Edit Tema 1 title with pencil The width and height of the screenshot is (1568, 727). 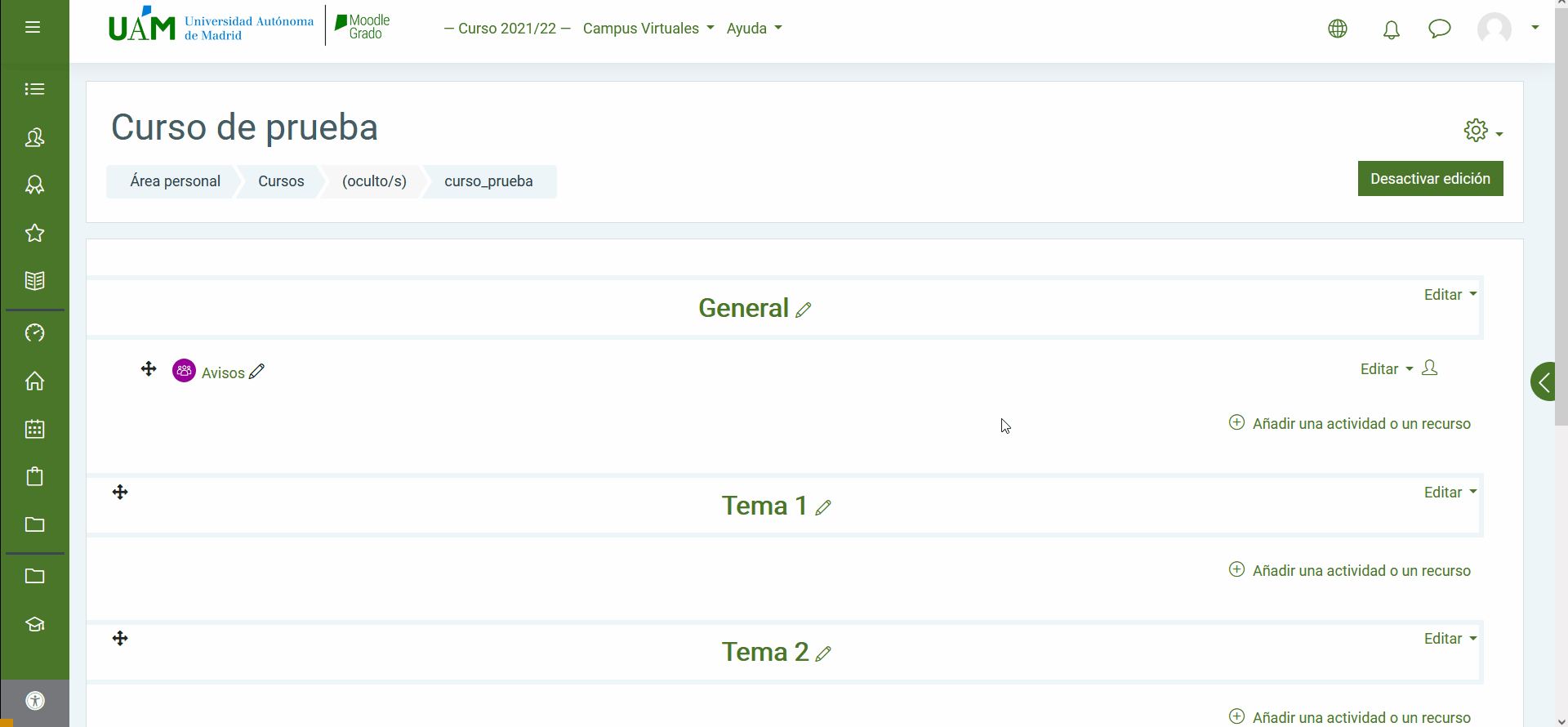point(823,507)
